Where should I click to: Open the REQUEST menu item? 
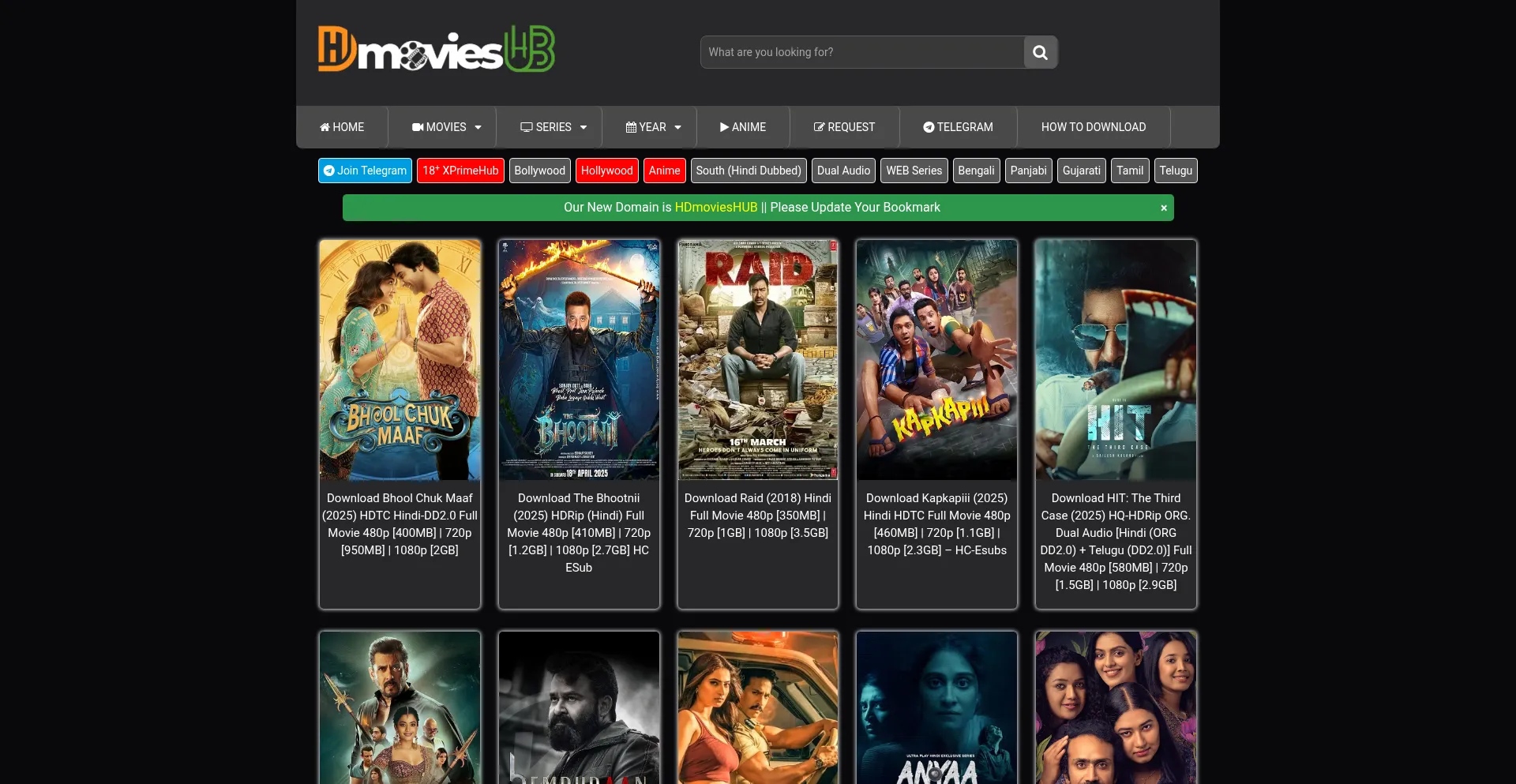[x=845, y=127]
